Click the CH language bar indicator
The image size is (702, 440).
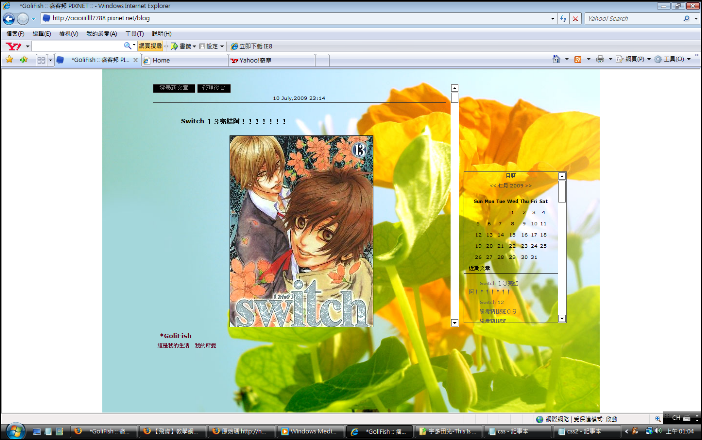tap(676, 418)
